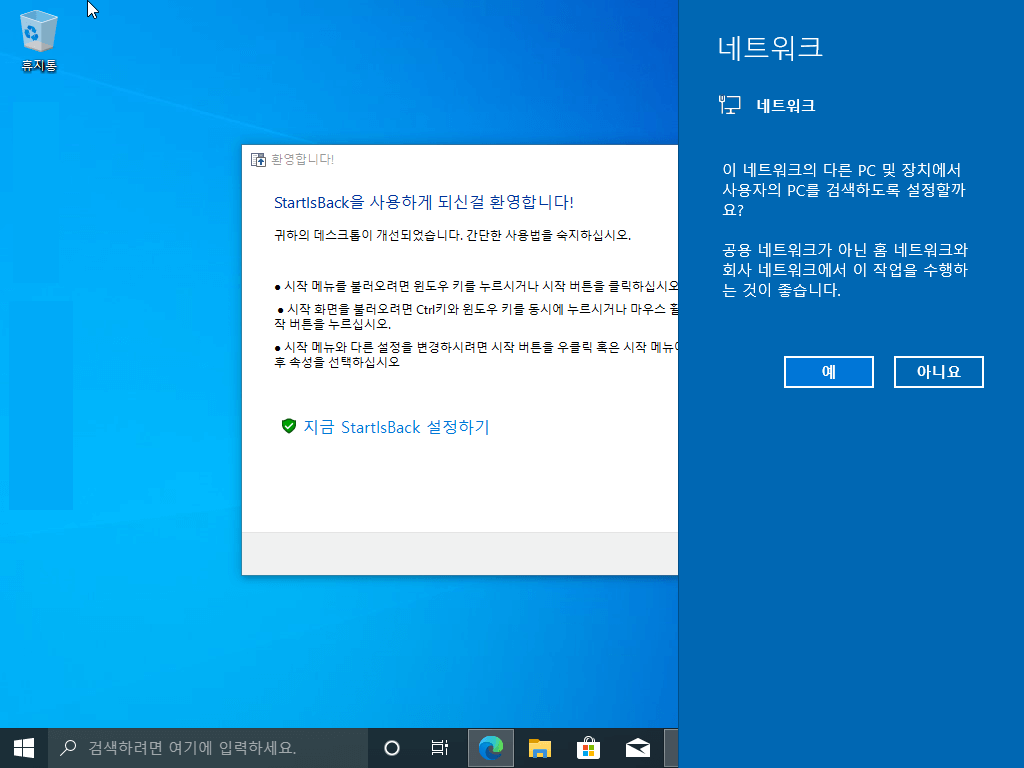Open 지금 StartIsBack 설정하기 link

pyautogui.click(x=396, y=427)
